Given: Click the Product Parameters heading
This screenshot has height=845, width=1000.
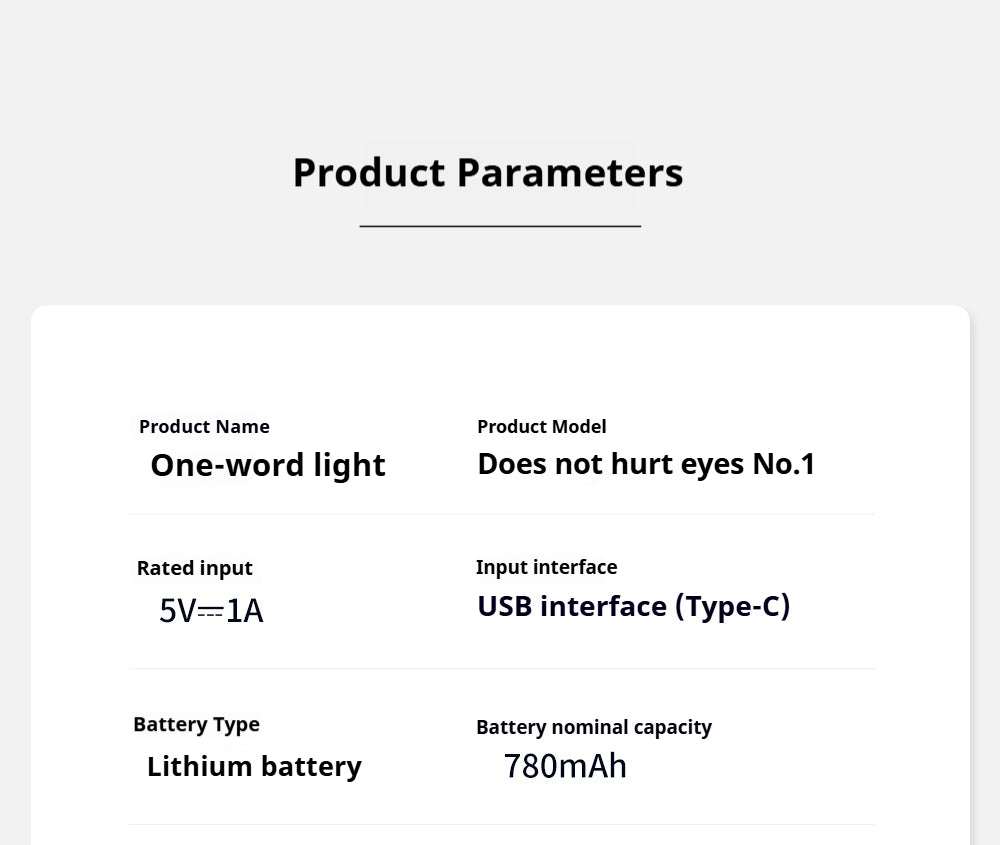Looking at the screenshot, I should [487, 172].
